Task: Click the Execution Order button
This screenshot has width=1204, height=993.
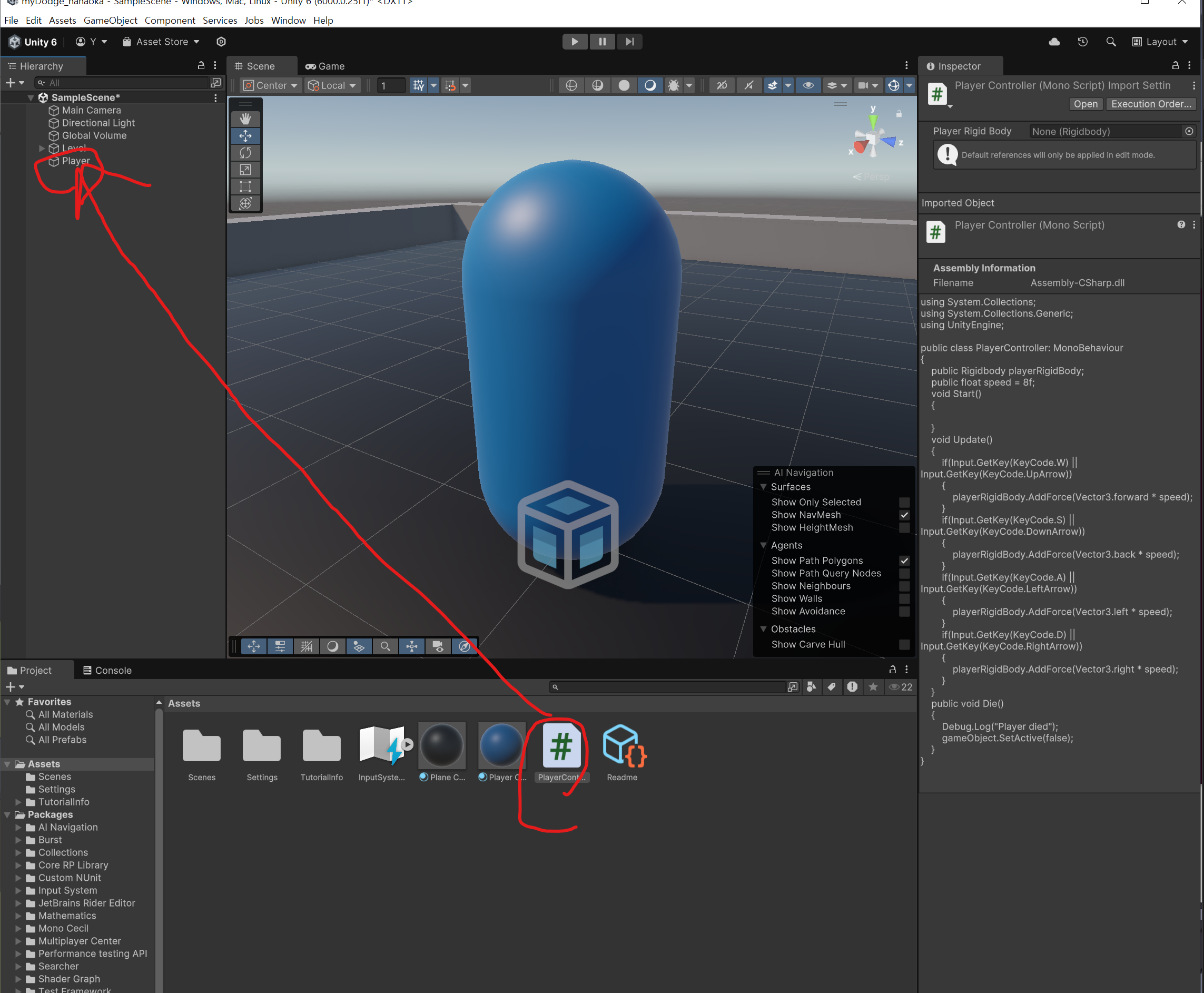Action: point(1150,104)
